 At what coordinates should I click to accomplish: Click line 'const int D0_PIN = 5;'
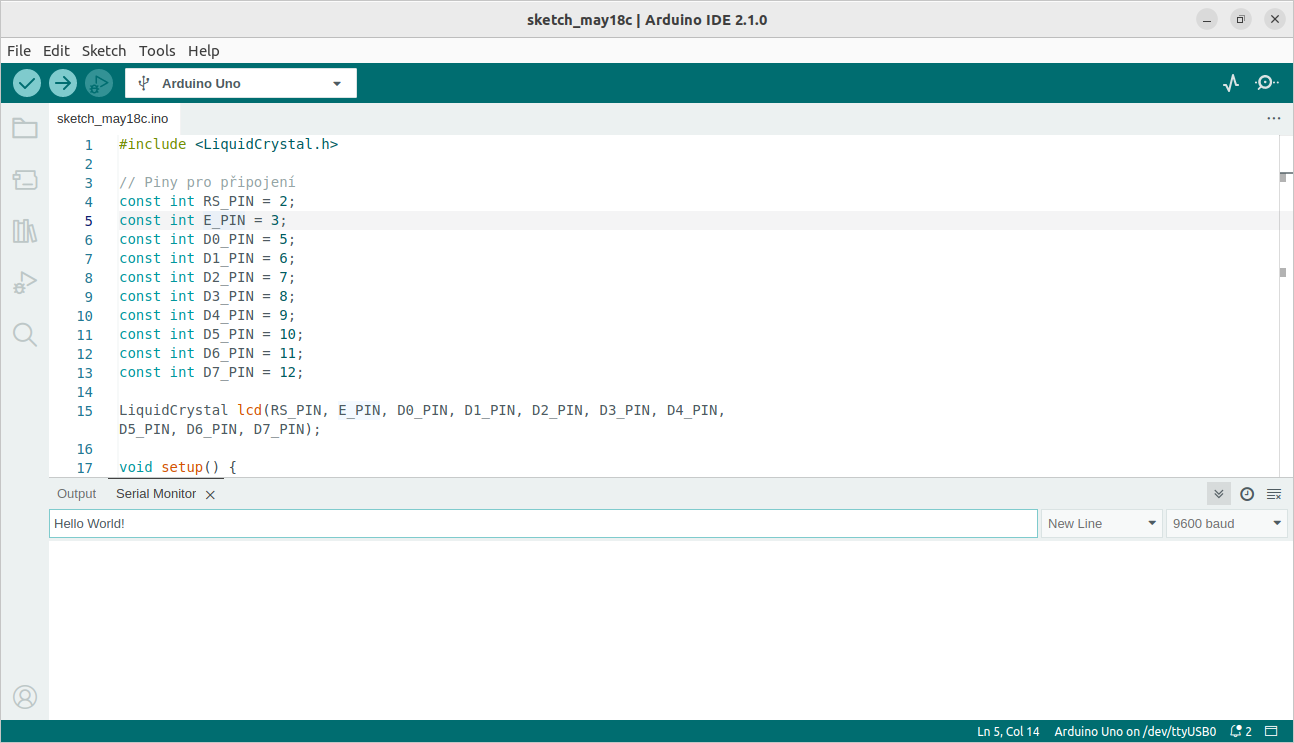(x=207, y=240)
